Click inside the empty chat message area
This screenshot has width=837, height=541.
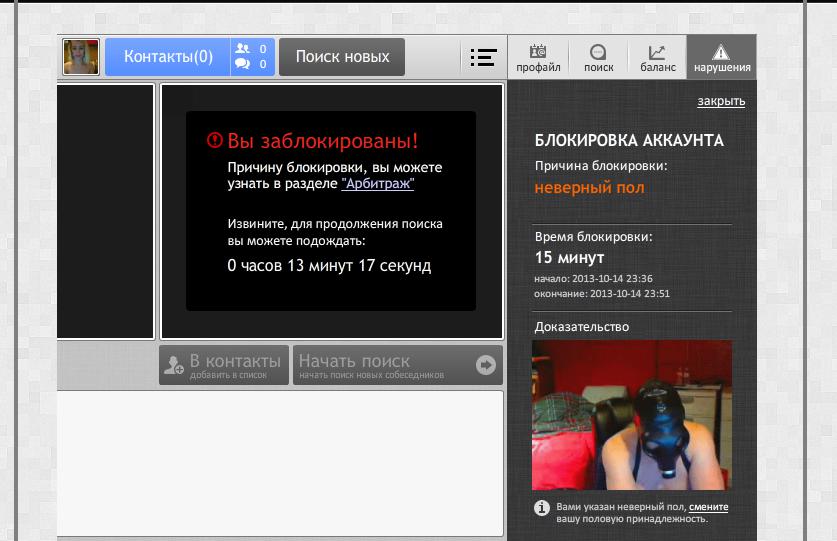[280, 463]
